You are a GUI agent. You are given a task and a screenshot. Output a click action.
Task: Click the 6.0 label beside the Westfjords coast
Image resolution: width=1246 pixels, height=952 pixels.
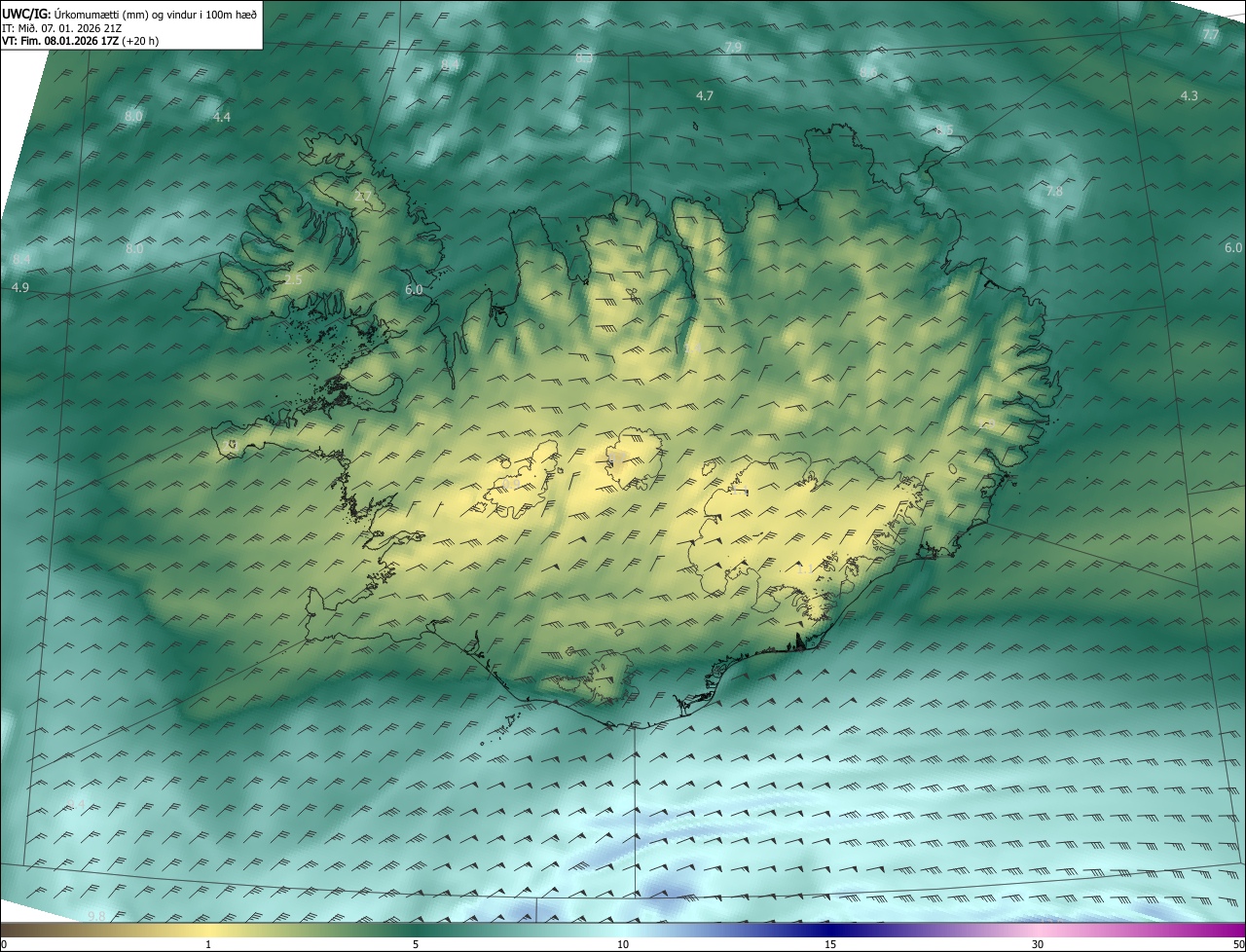click(x=414, y=289)
